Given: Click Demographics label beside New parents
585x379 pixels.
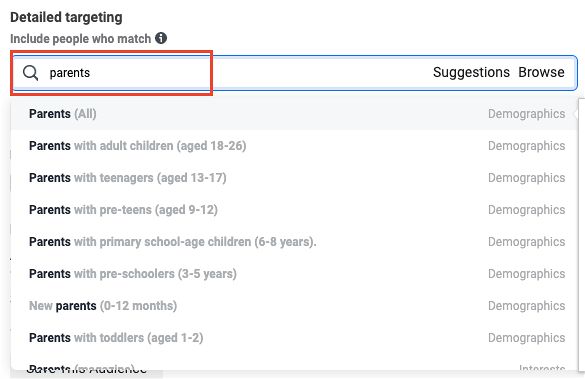Looking at the screenshot, I should (x=526, y=306).
